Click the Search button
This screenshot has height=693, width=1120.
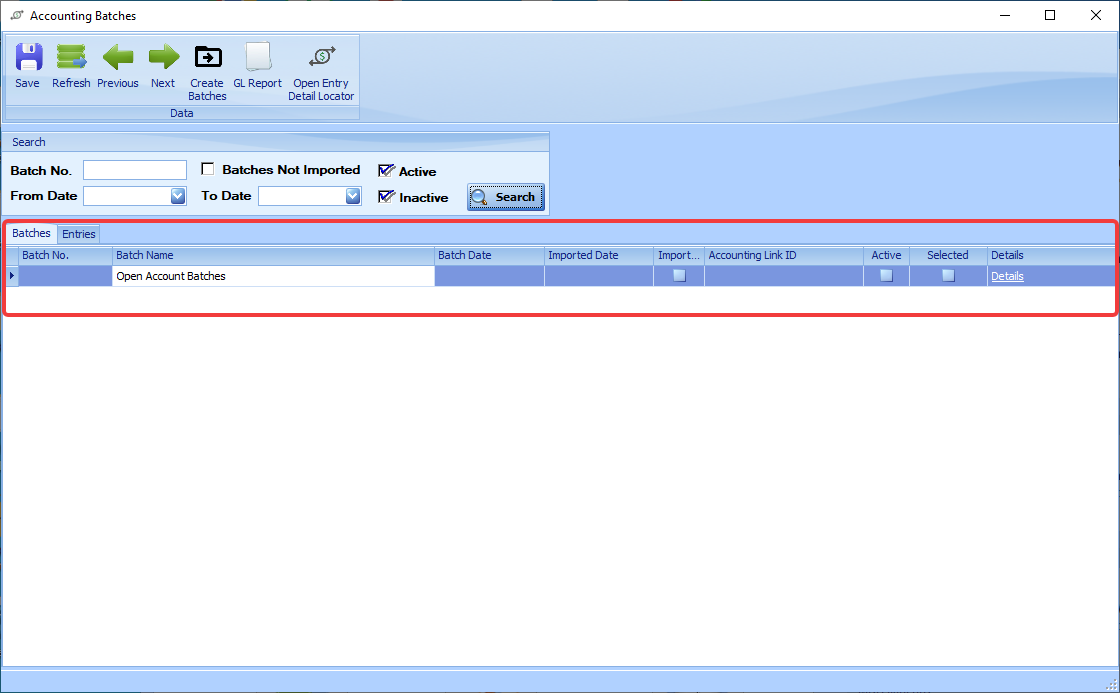tap(506, 197)
